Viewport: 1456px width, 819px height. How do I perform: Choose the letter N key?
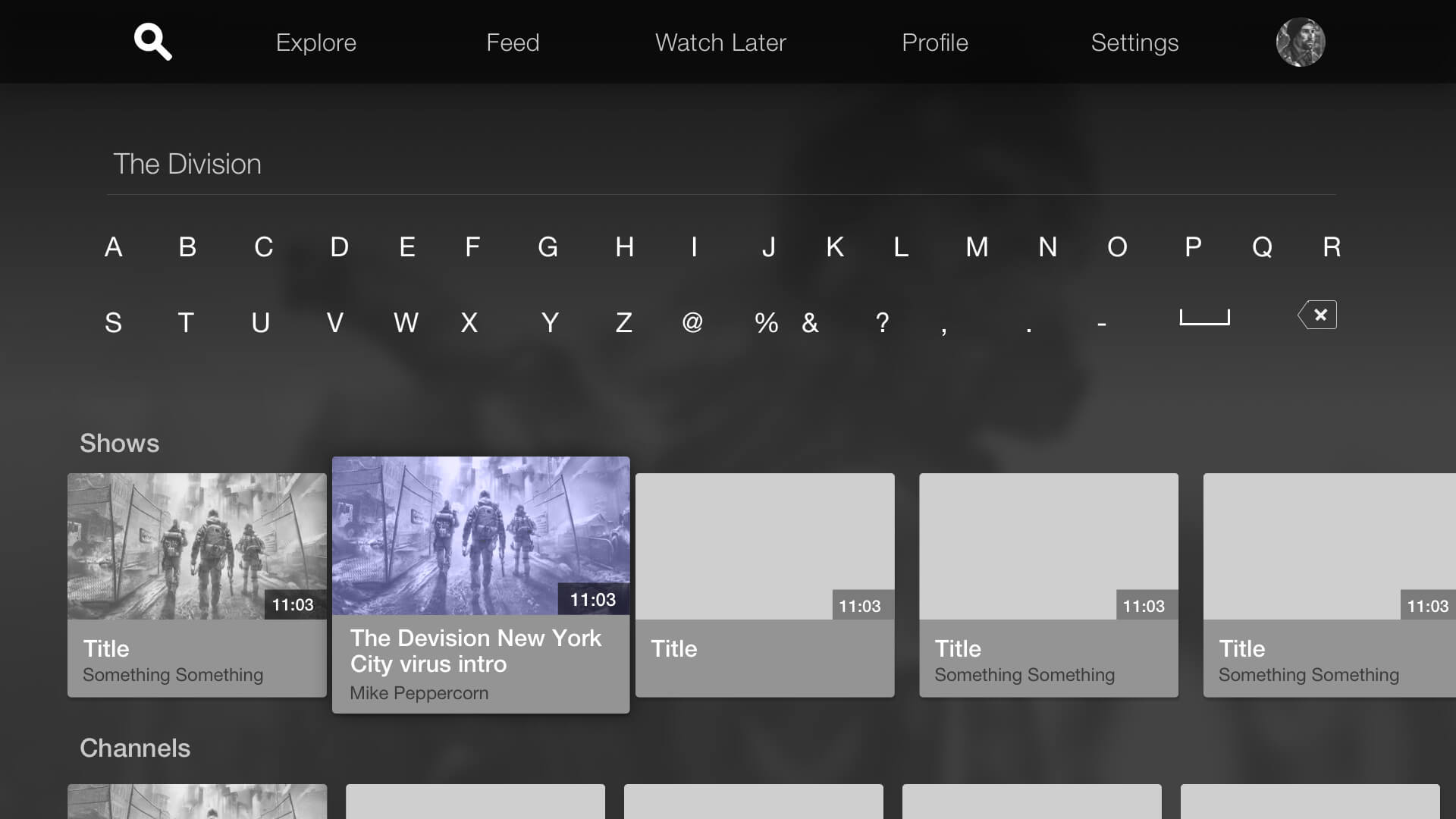pos(1047,247)
